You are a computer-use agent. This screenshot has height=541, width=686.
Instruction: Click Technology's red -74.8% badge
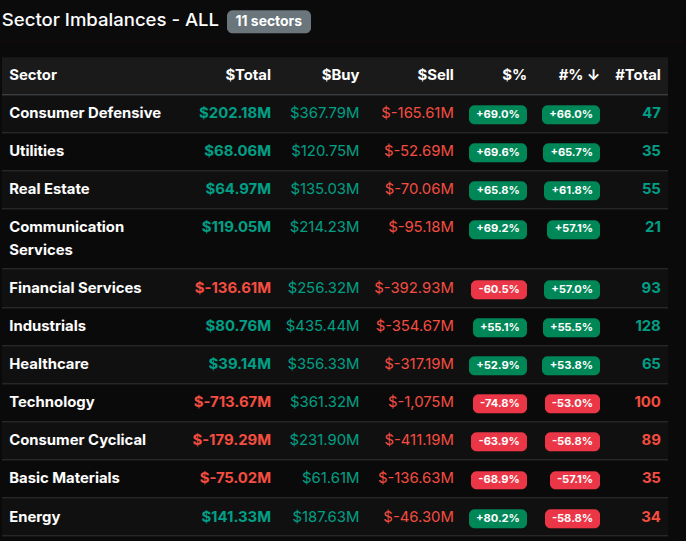[x=498, y=403]
